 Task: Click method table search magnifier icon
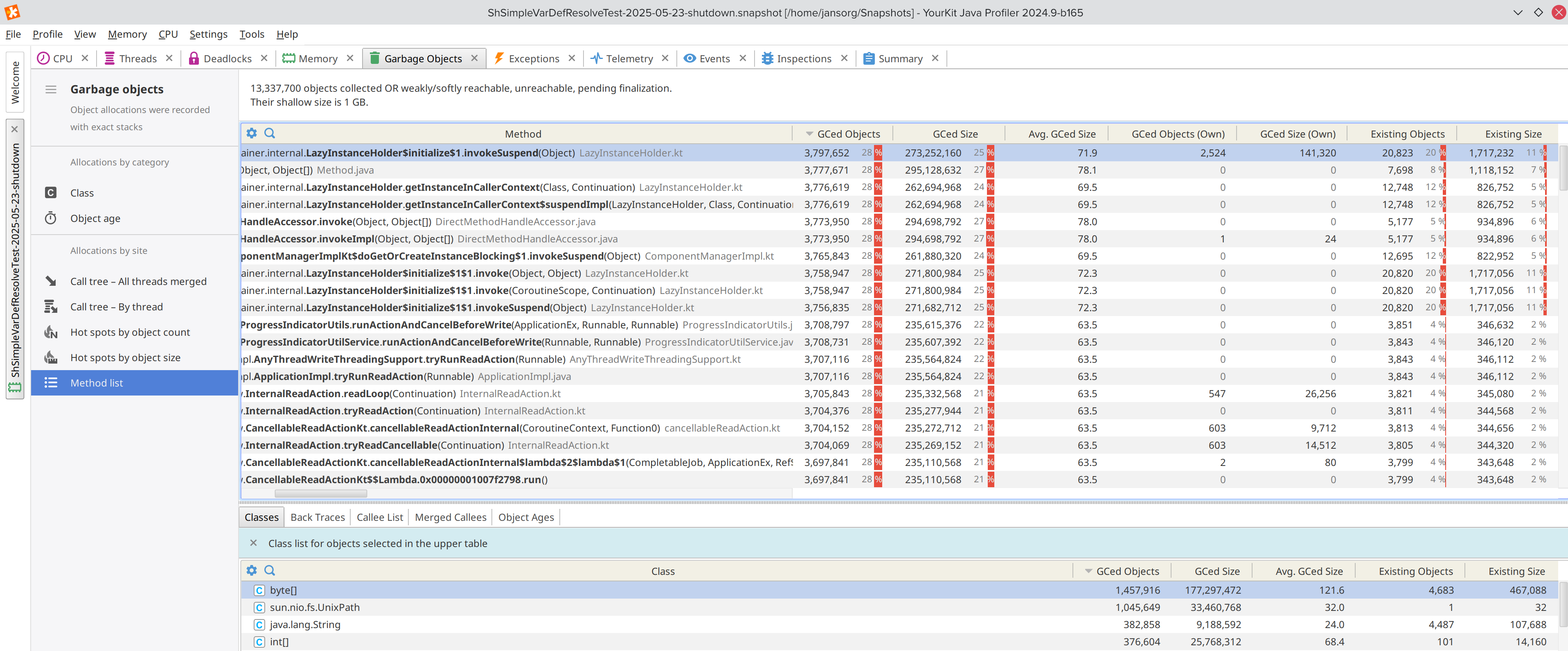coord(270,133)
